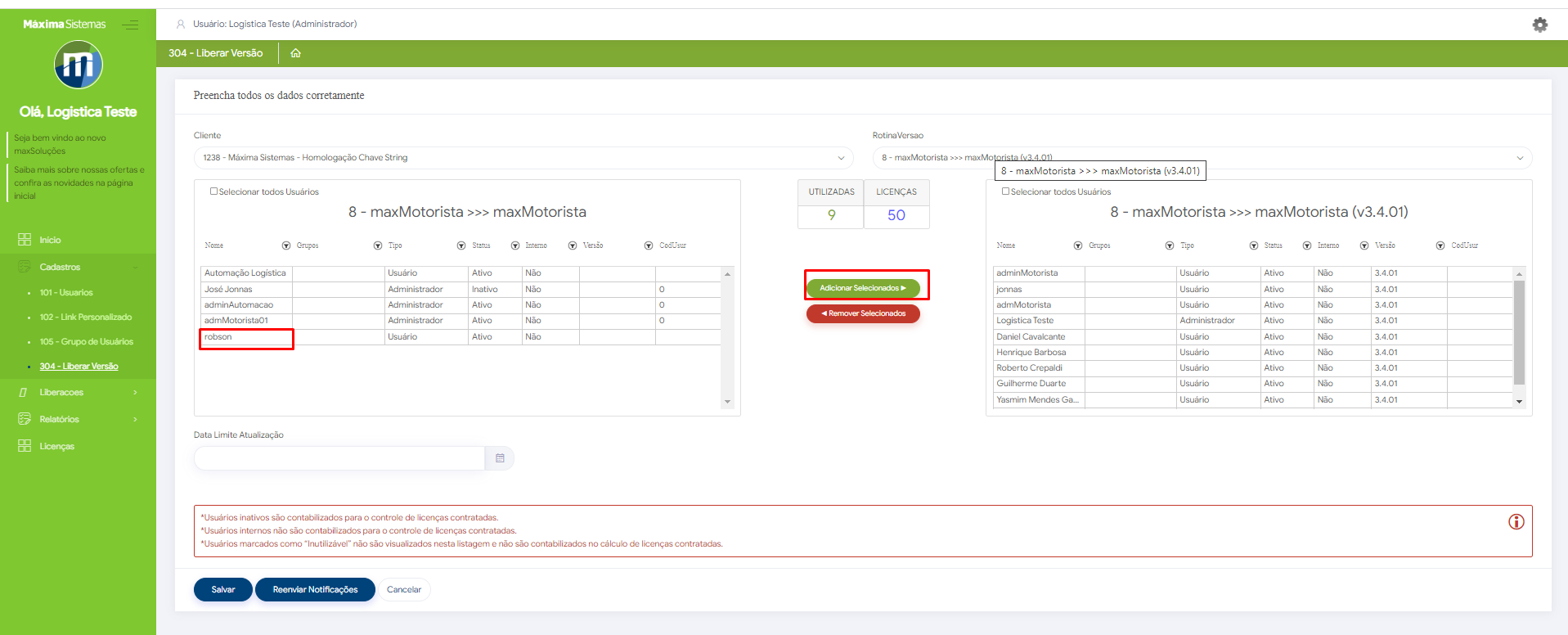This screenshot has height=635, width=1568.
Task: Click the Salvar button
Action: tap(223, 590)
